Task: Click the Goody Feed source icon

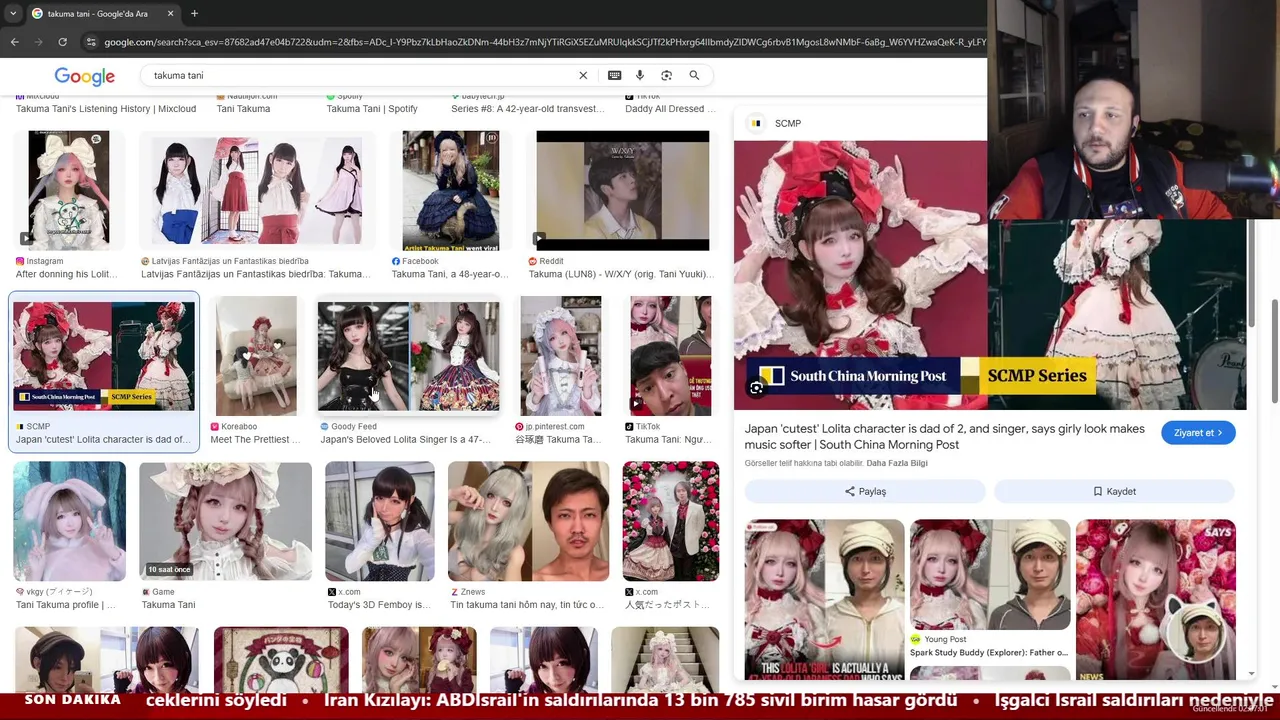Action: point(324,426)
